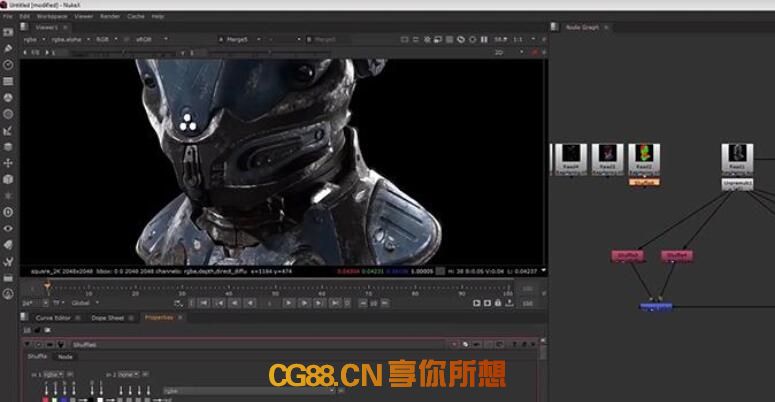Click frame 50 on the timeline ruler

(275, 291)
